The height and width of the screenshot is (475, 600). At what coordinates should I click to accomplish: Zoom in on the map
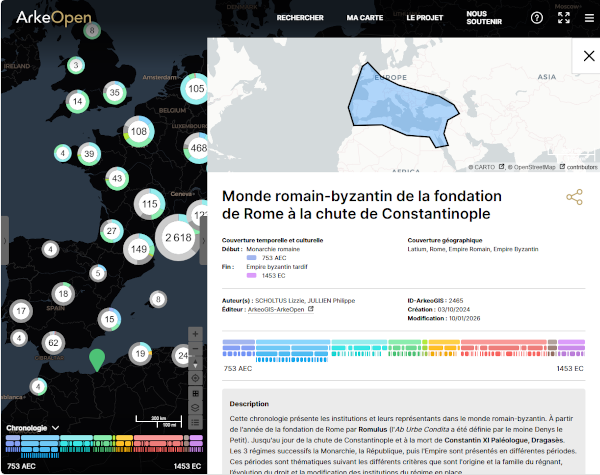[195, 334]
